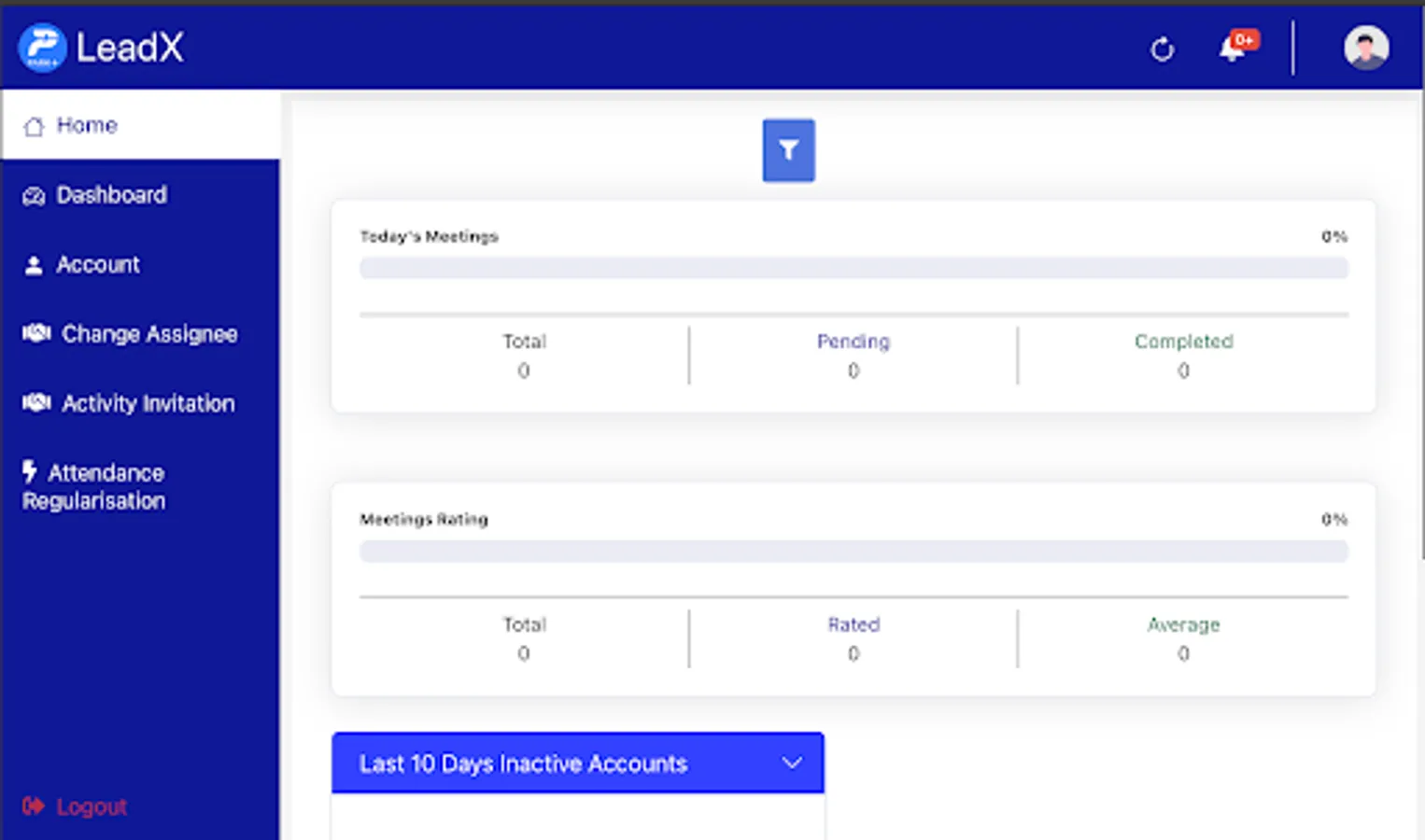This screenshot has width=1425, height=840.
Task: Select the Dashboard icon
Action: (34, 195)
